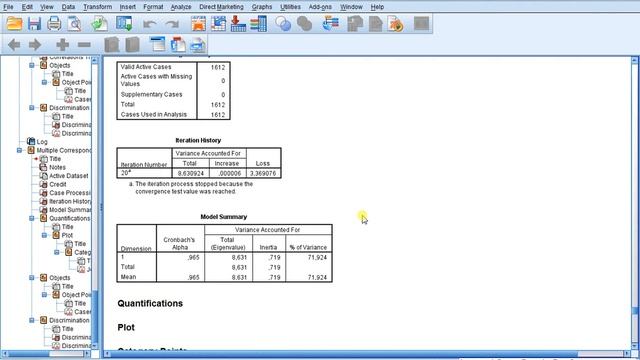This screenshot has width=640, height=360.
Task: Click the gray square icon ending the top toolbar
Action: coord(421,23)
